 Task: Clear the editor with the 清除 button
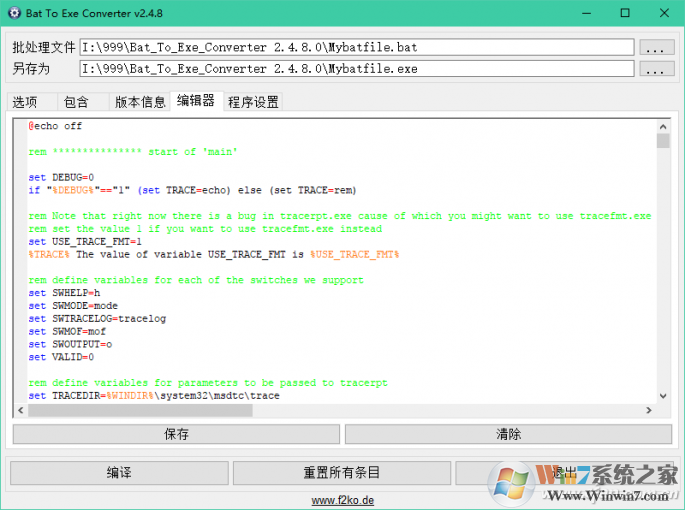point(507,434)
